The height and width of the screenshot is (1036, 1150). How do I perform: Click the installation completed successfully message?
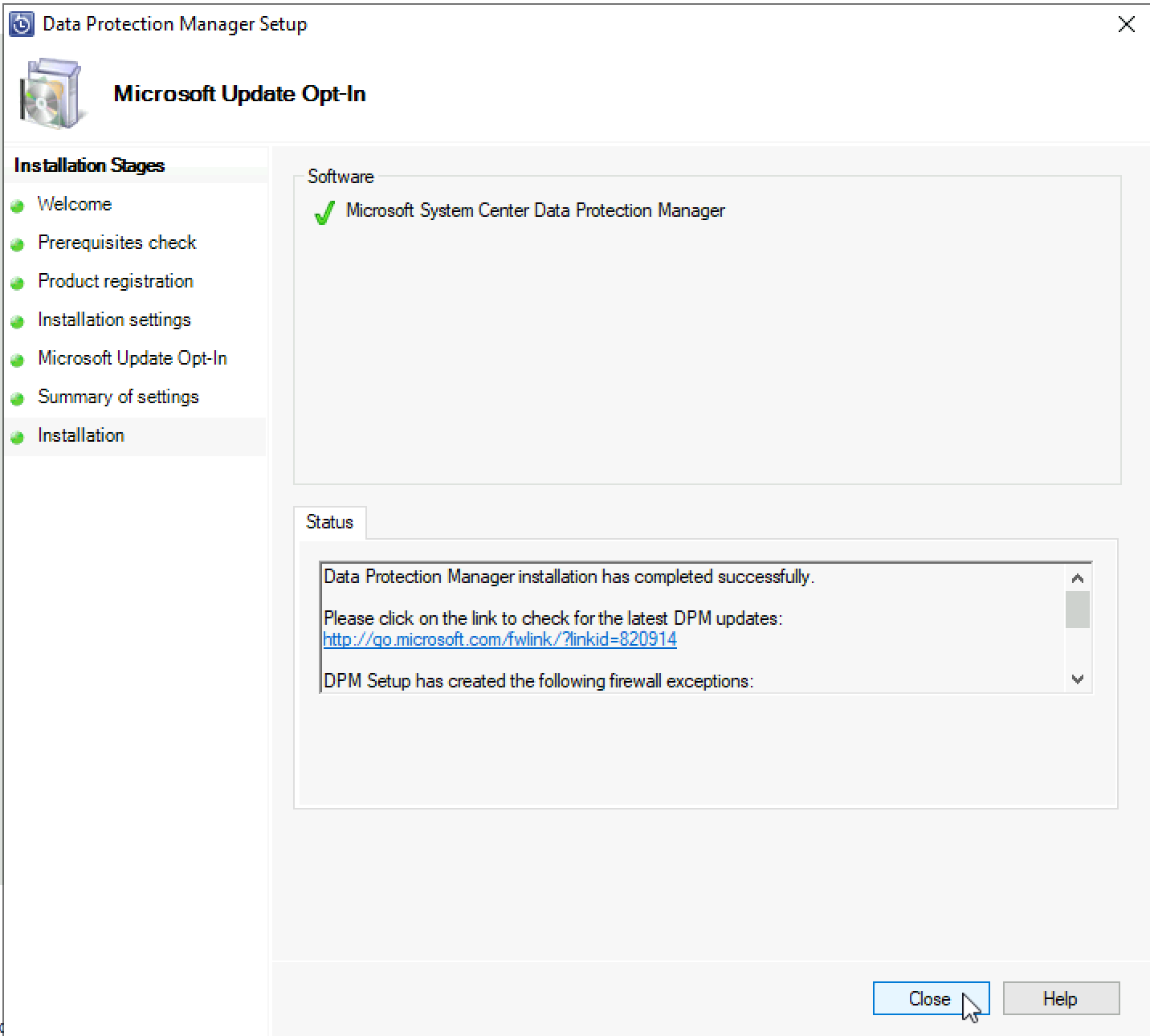point(569,577)
